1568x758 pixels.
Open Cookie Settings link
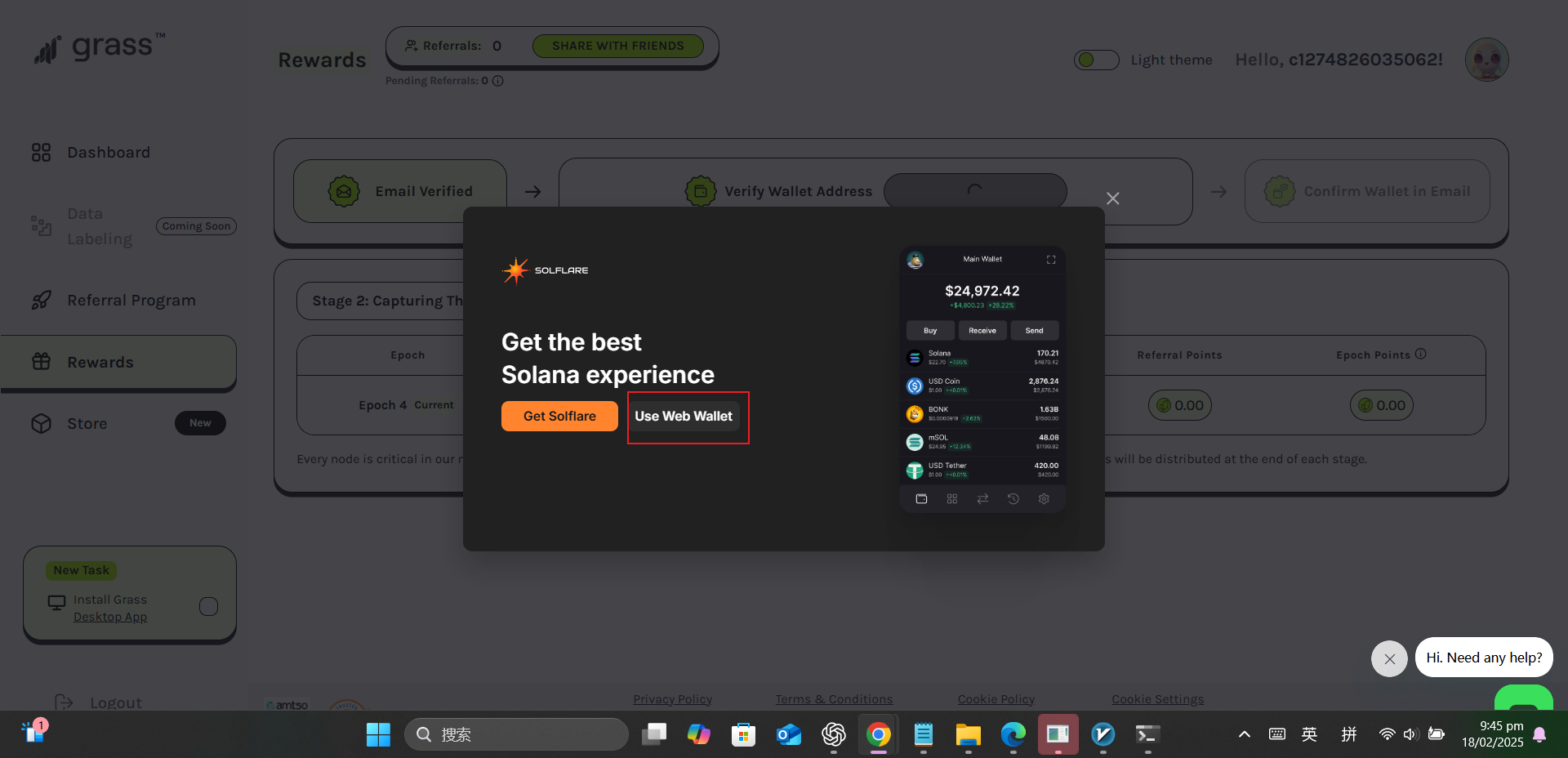1157,699
